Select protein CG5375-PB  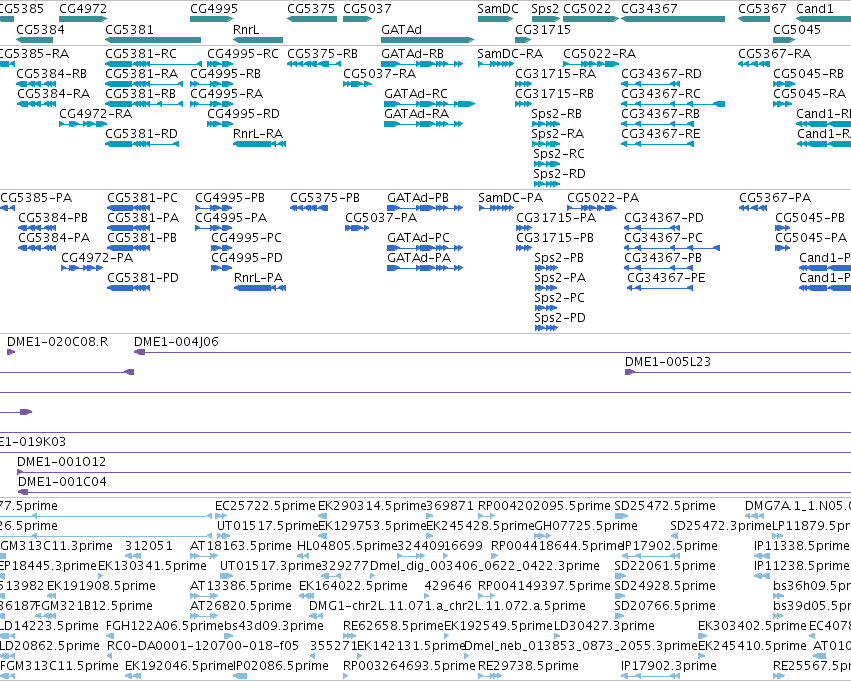pos(325,198)
